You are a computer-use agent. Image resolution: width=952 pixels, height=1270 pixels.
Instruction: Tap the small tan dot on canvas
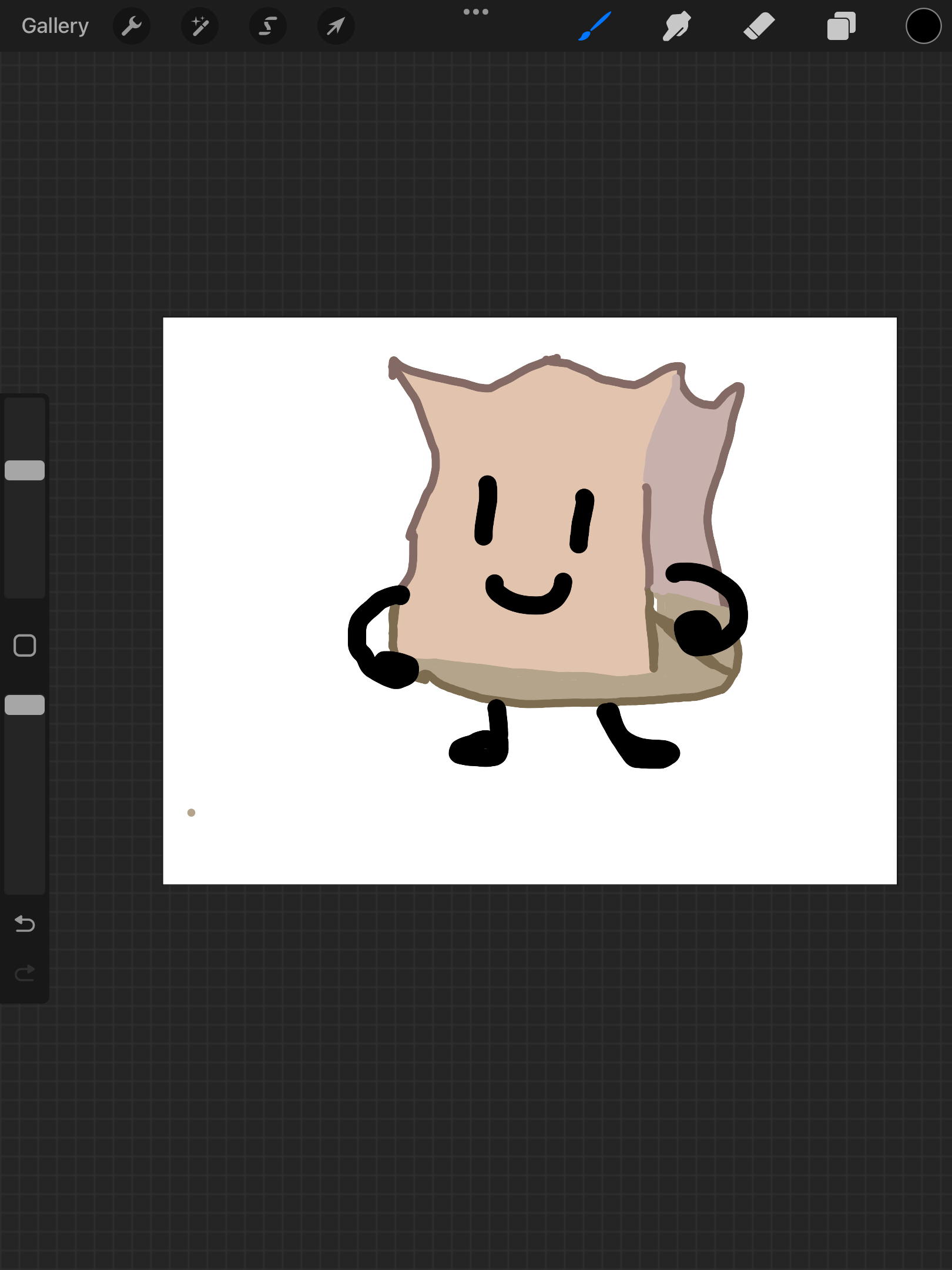pos(191,813)
